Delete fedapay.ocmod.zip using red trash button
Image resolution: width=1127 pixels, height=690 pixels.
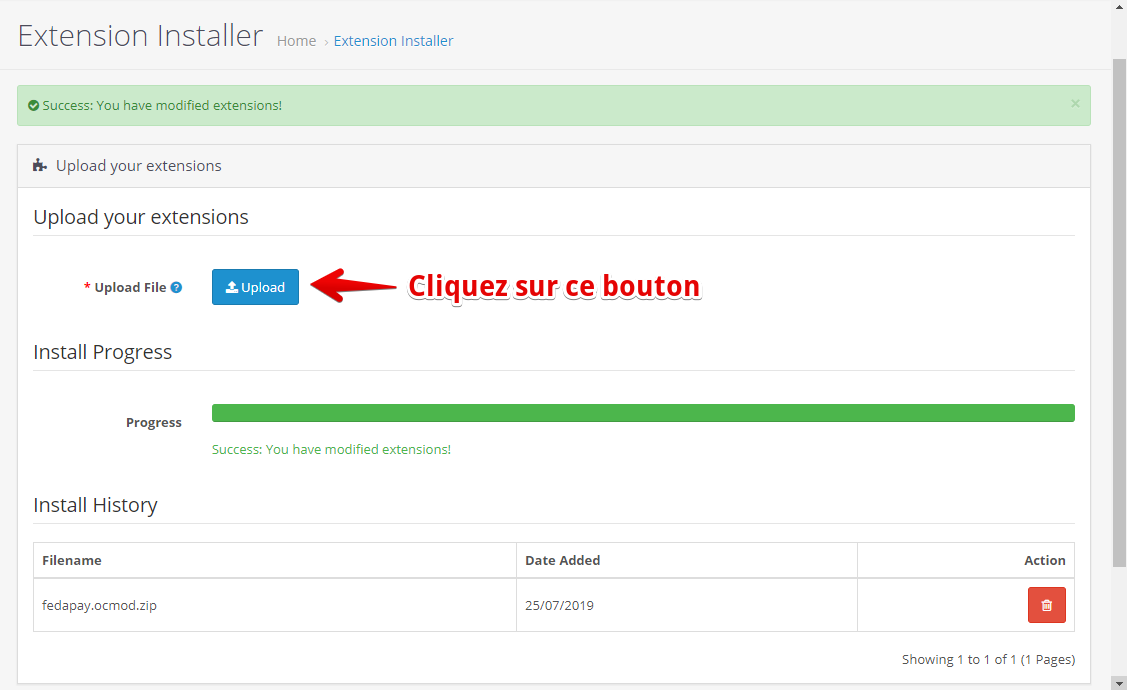[1046, 605]
